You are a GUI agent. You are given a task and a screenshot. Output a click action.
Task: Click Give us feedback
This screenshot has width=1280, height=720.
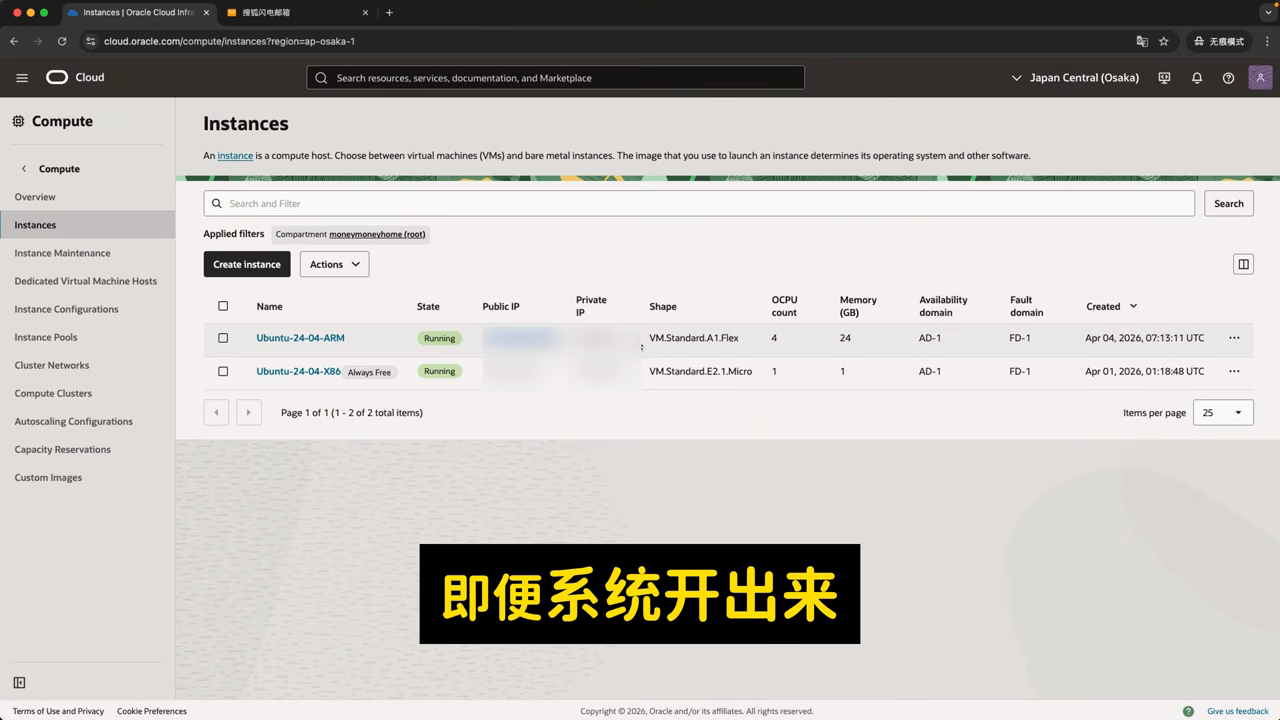[1238, 711]
